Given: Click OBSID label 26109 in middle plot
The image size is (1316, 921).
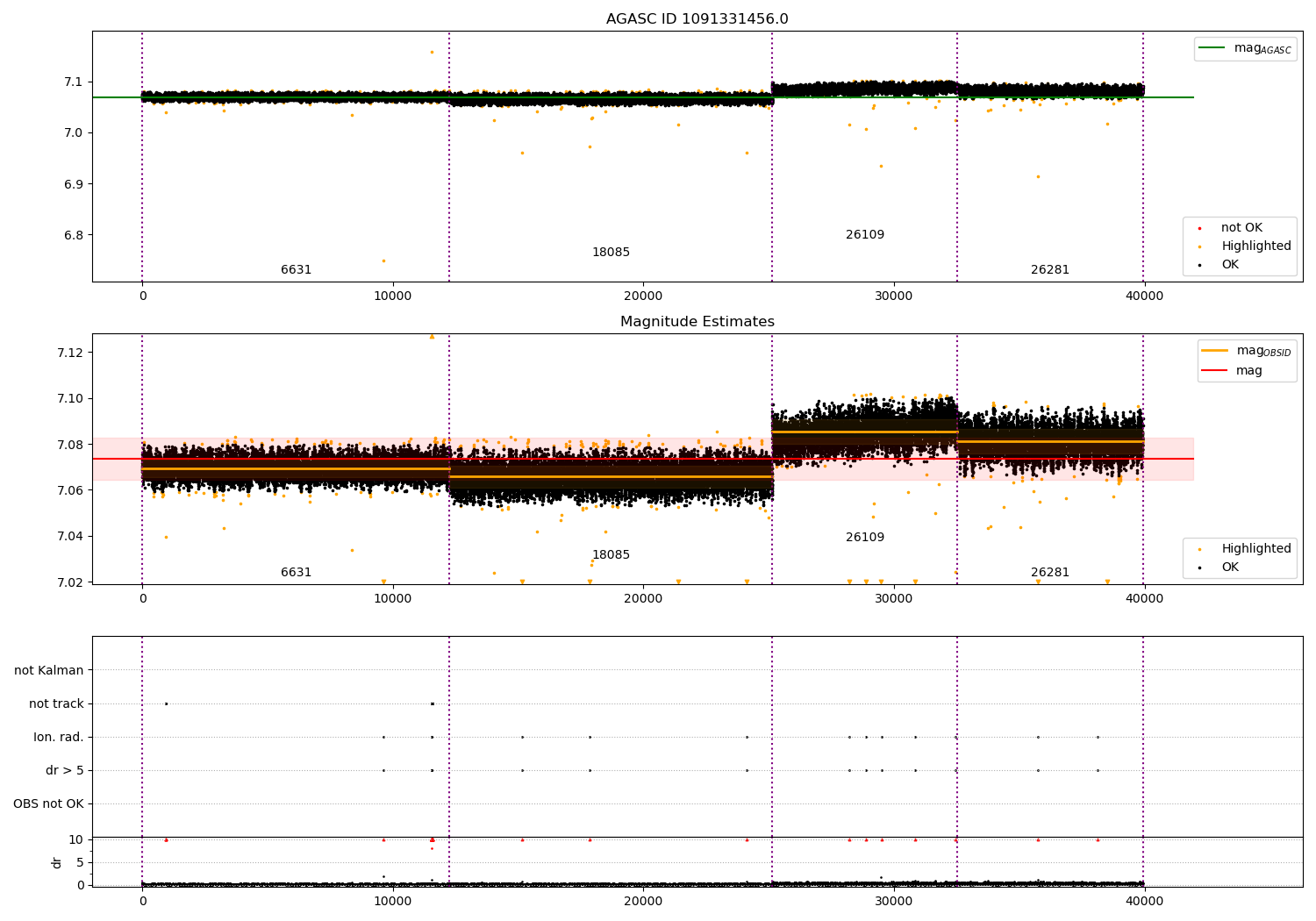Looking at the screenshot, I should pyautogui.click(x=865, y=538).
